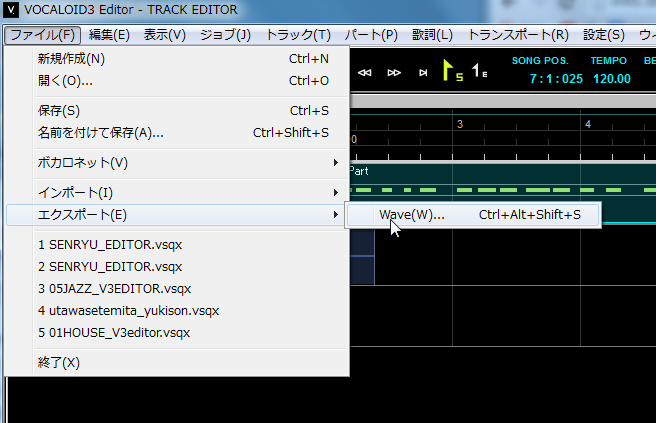Click measure 4 on the ruler
The width and height of the screenshot is (656, 423).
[588, 124]
